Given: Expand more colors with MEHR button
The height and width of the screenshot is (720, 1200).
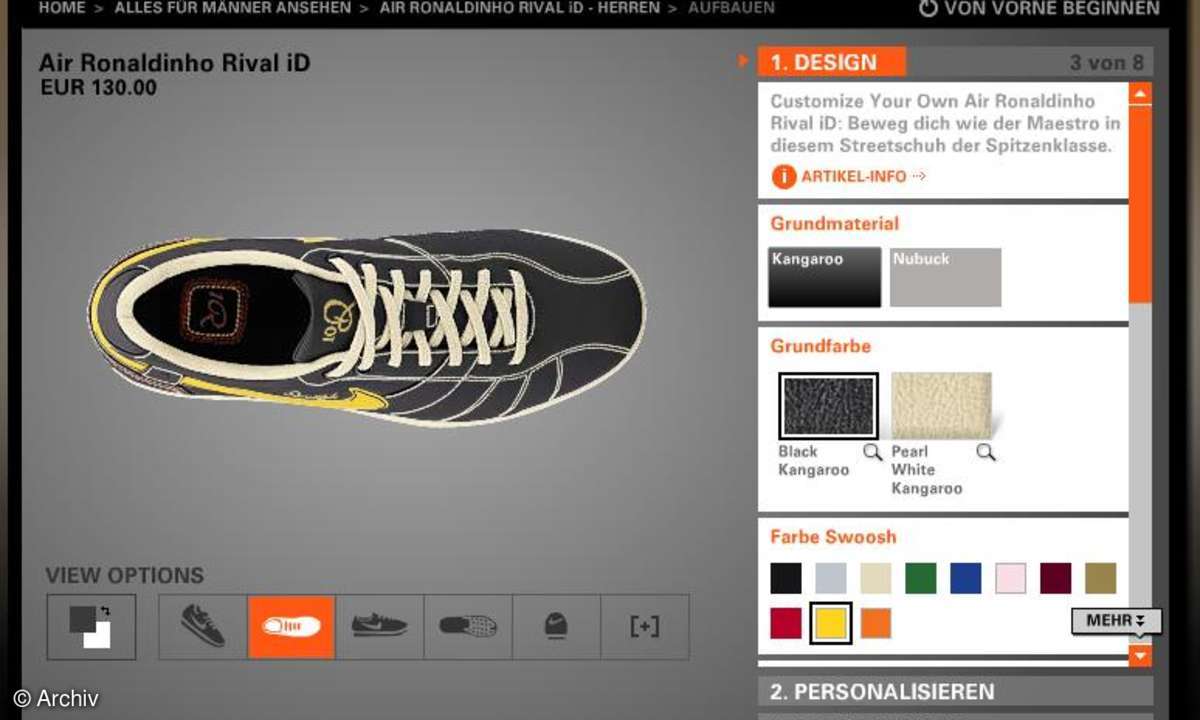Looking at the screenshot, I should pyautogui.click(x=1116, y=621).
